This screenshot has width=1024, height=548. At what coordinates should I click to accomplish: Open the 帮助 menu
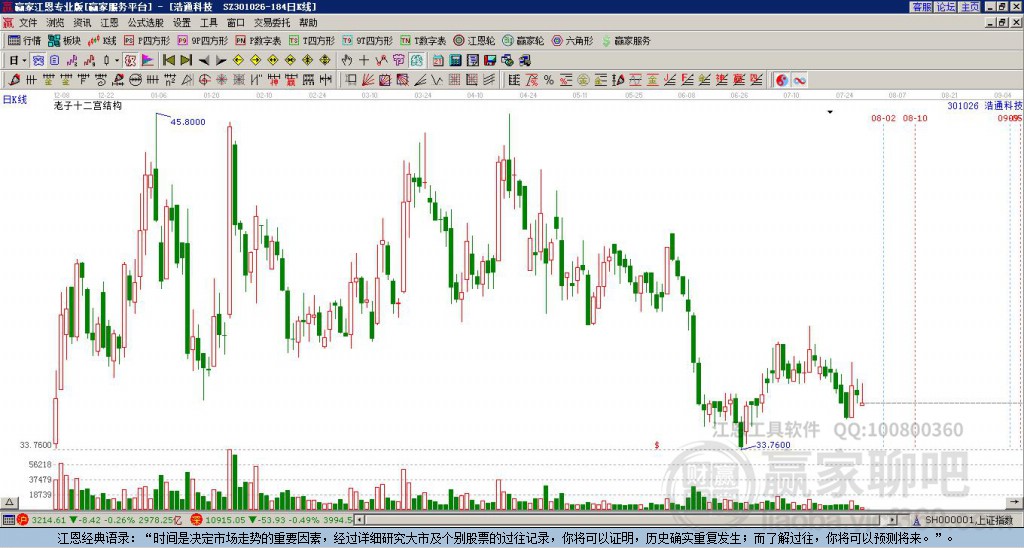pos(308,23)
